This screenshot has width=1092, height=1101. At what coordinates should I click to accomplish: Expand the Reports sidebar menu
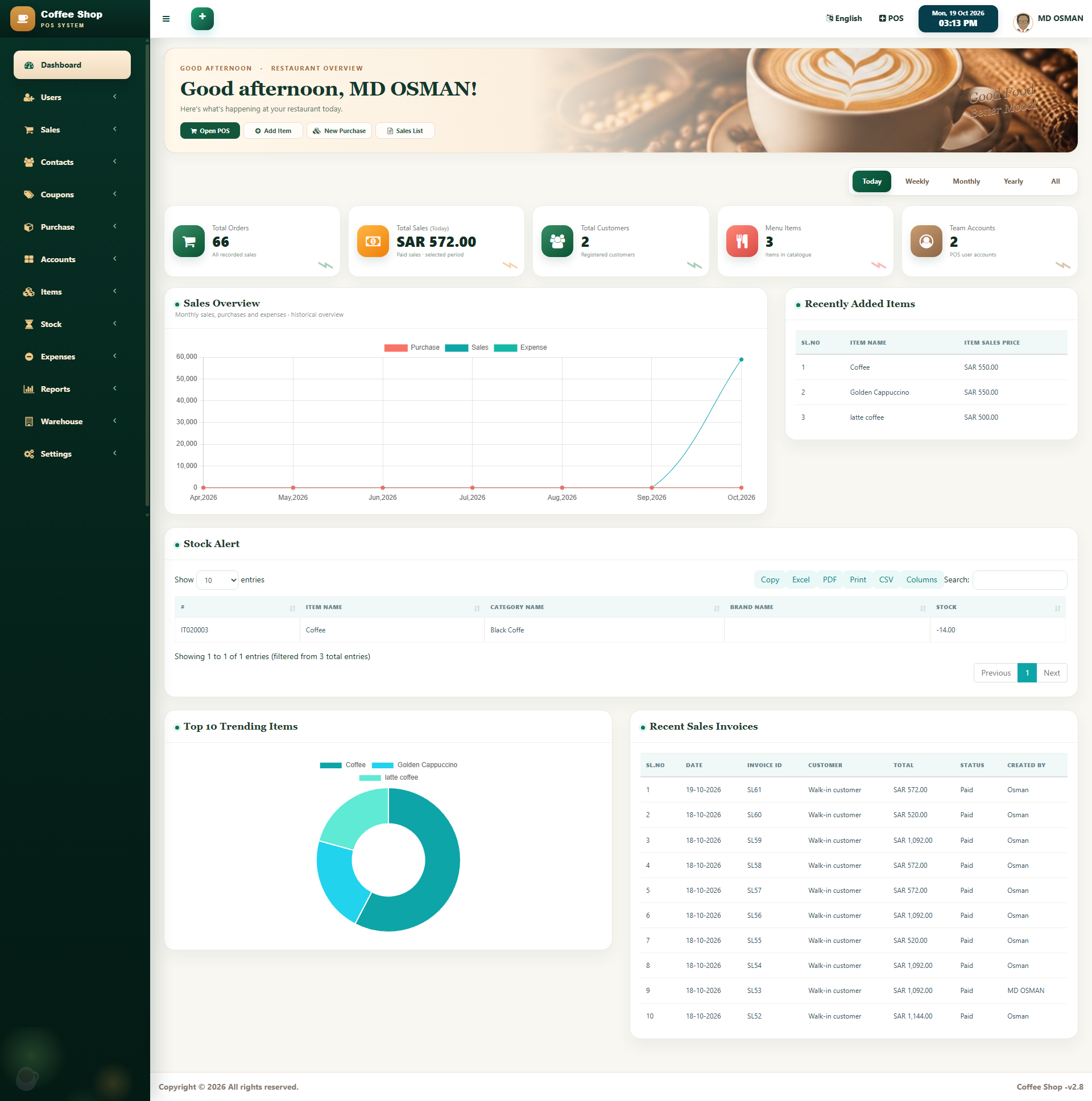(x=72, y=389)
